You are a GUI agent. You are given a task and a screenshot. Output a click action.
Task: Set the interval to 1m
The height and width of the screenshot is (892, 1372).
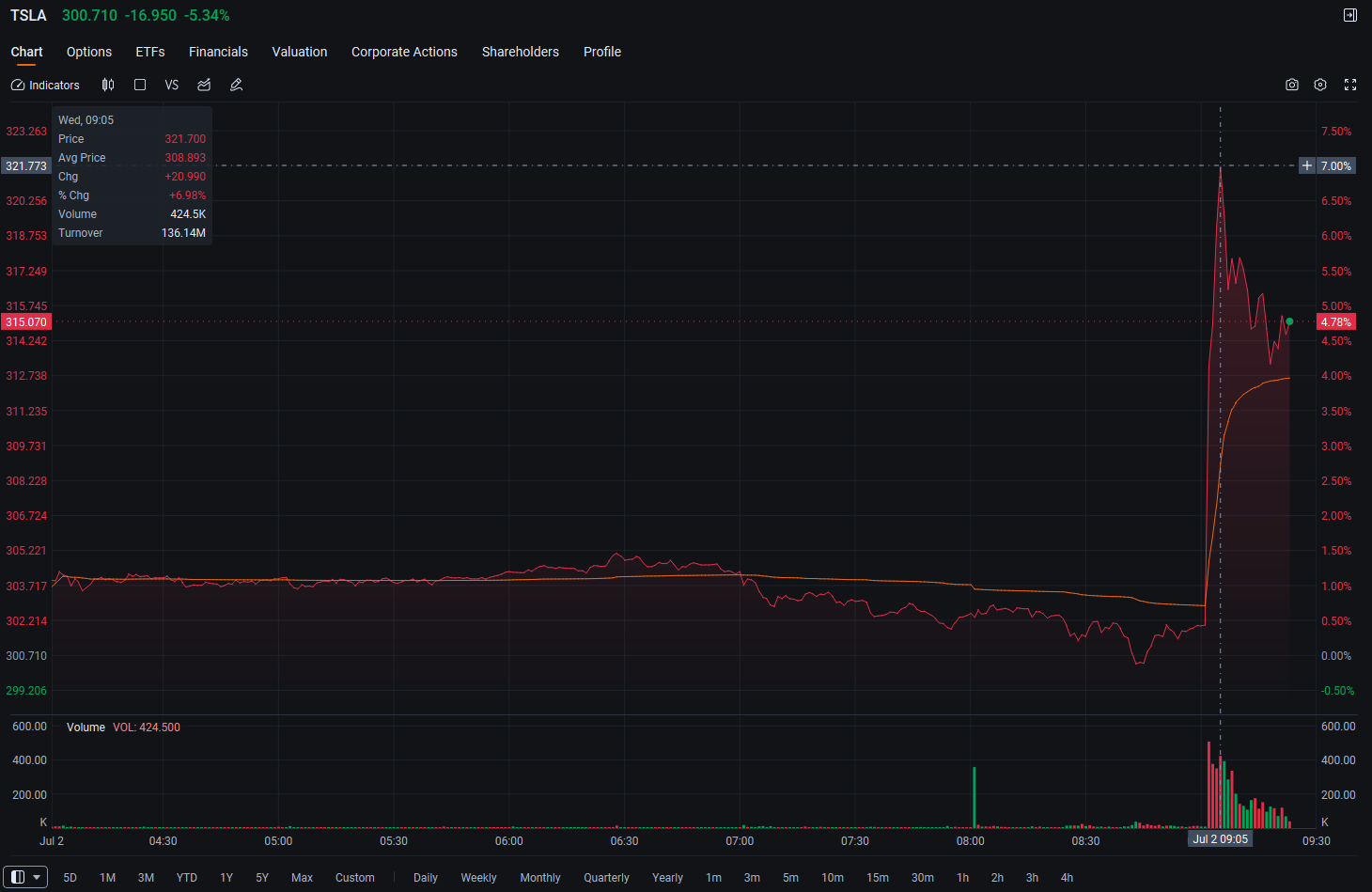tap(714, 878)
